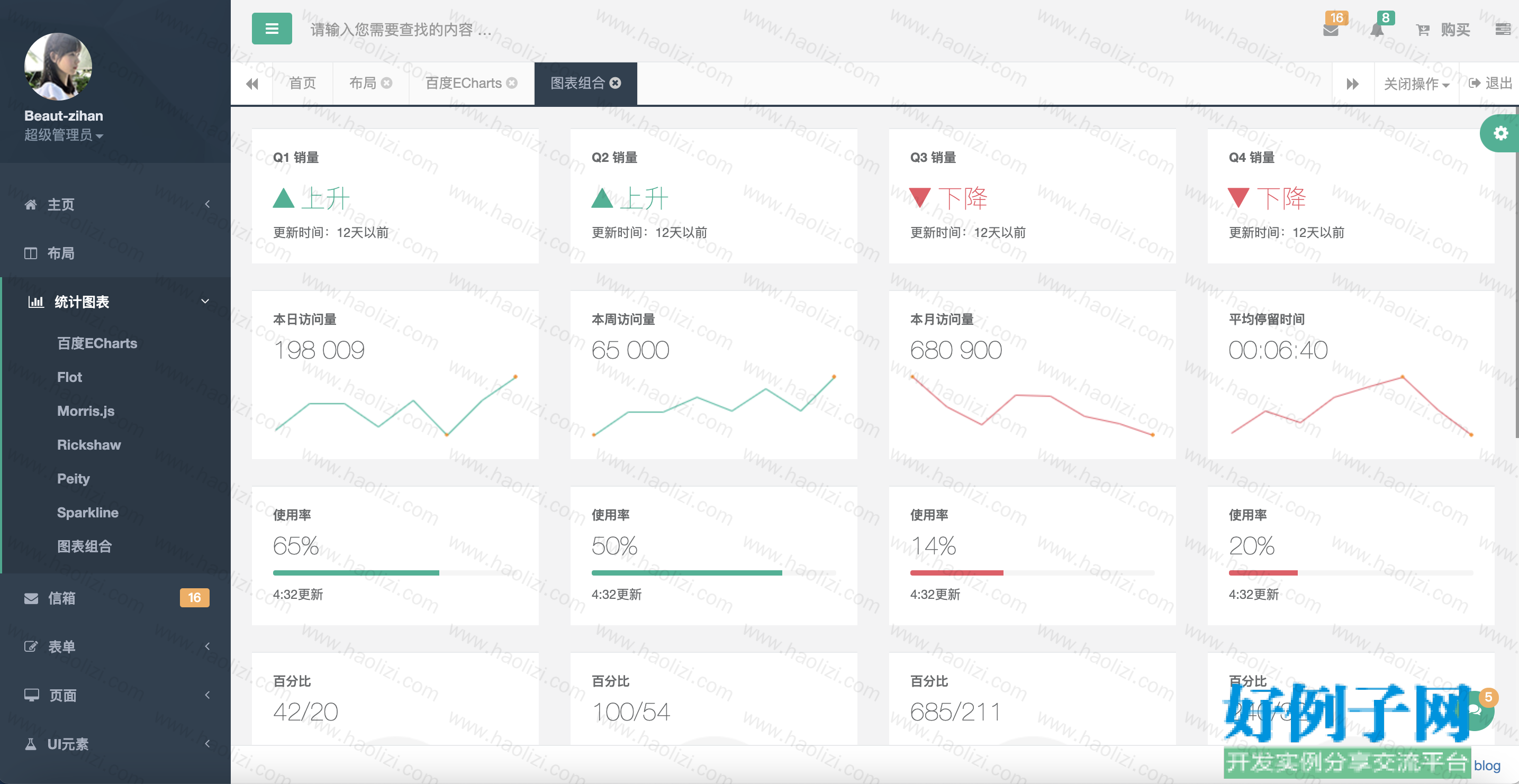Open the right sidebar list icon
Image resolution: width=1519 pixels, height=784 pixels.
pos(1503,30)
